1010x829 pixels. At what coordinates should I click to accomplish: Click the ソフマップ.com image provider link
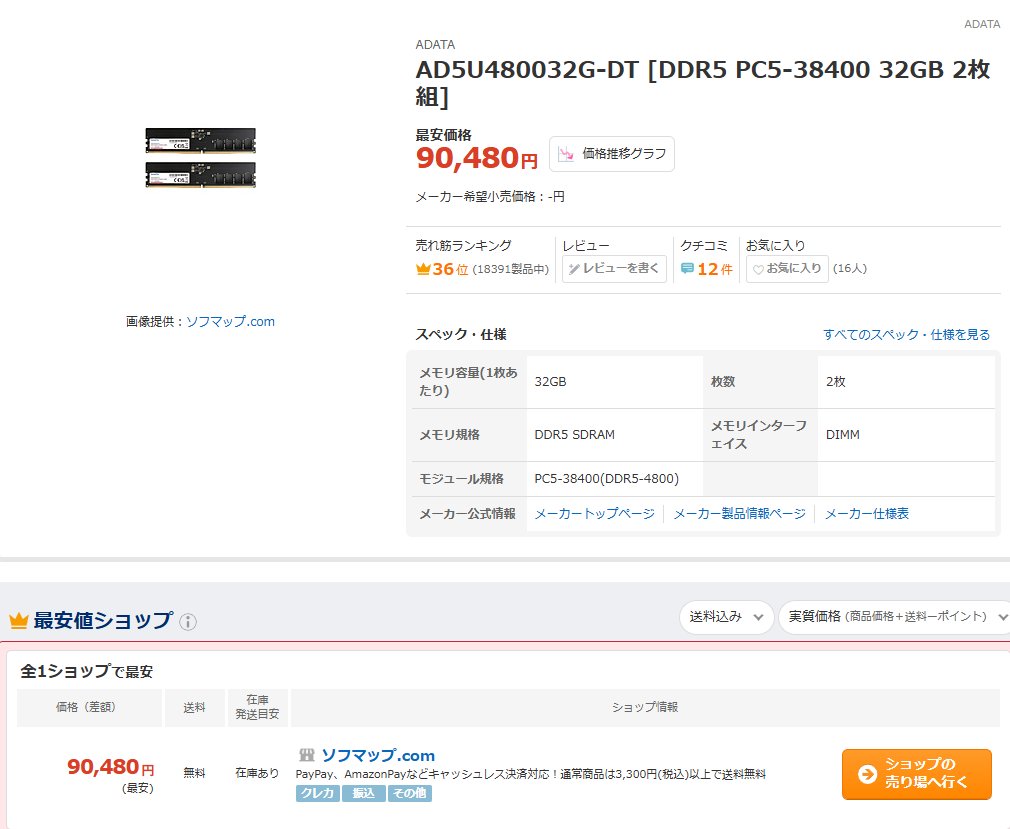coord(231,321)
